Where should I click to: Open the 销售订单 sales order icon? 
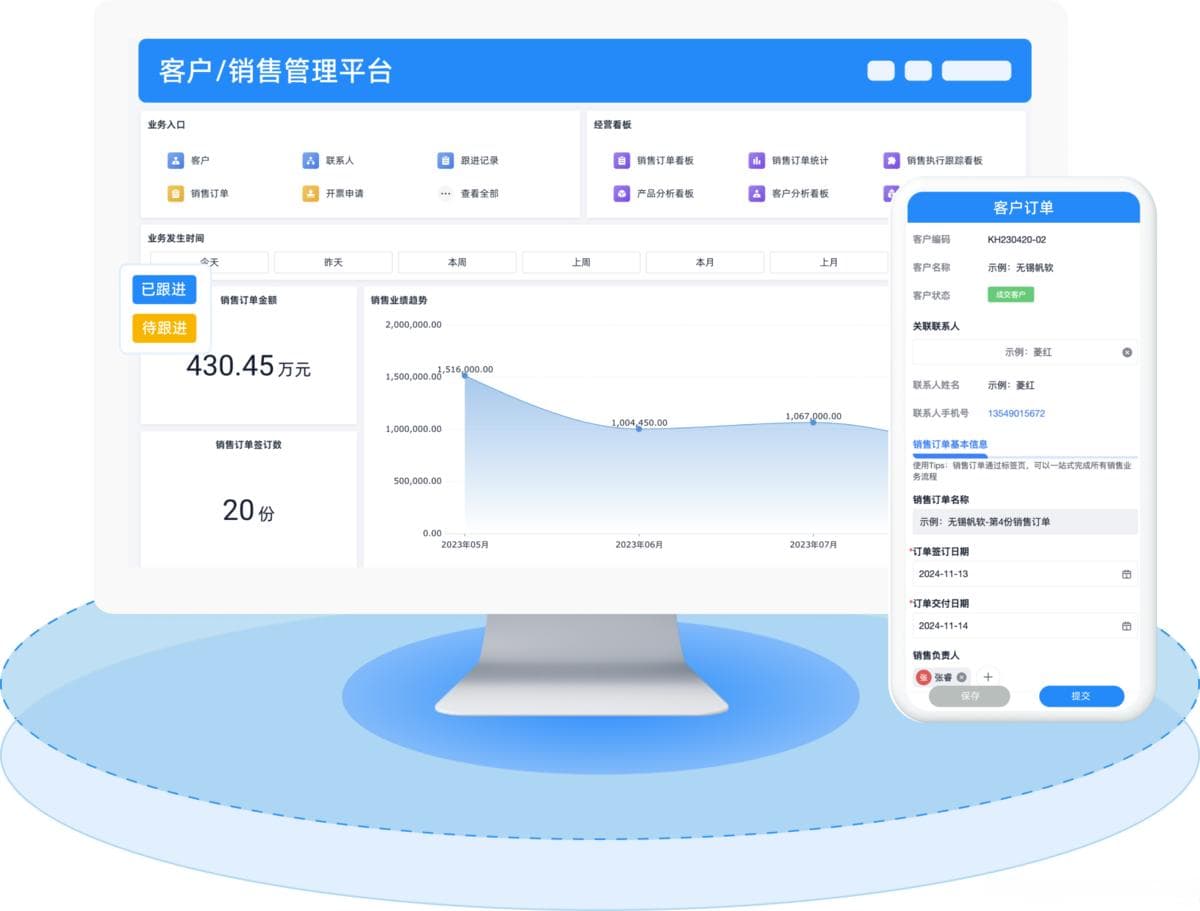click(x=176, y=193)
